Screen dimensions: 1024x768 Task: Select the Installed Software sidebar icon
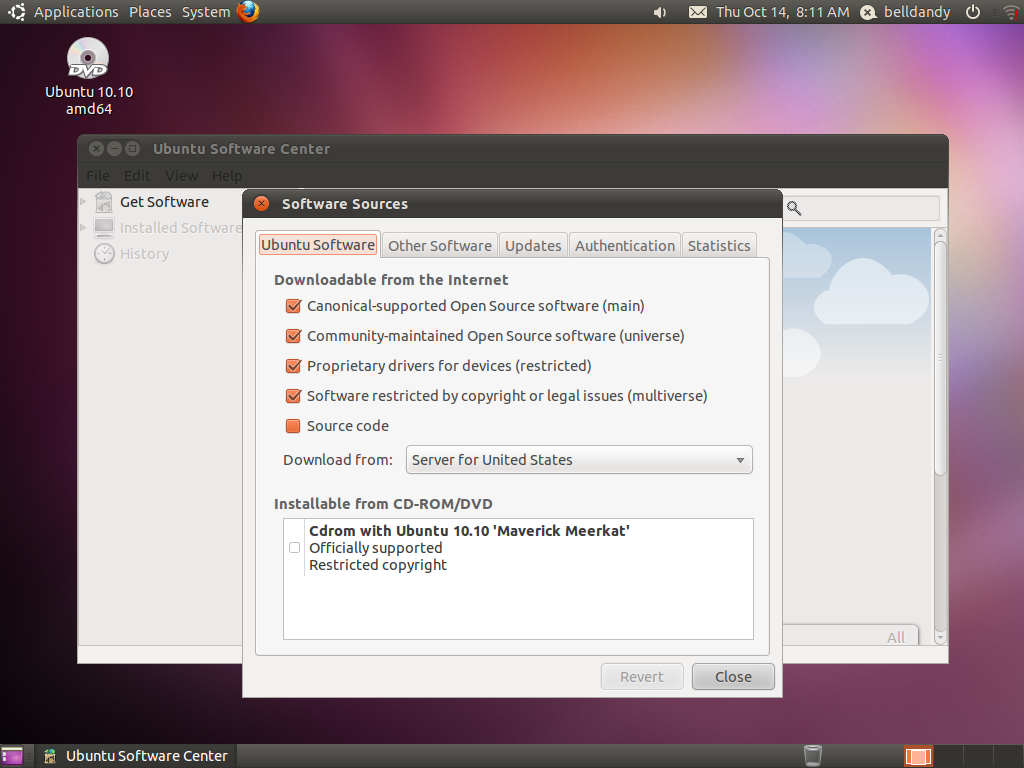(x=103, y=227)
